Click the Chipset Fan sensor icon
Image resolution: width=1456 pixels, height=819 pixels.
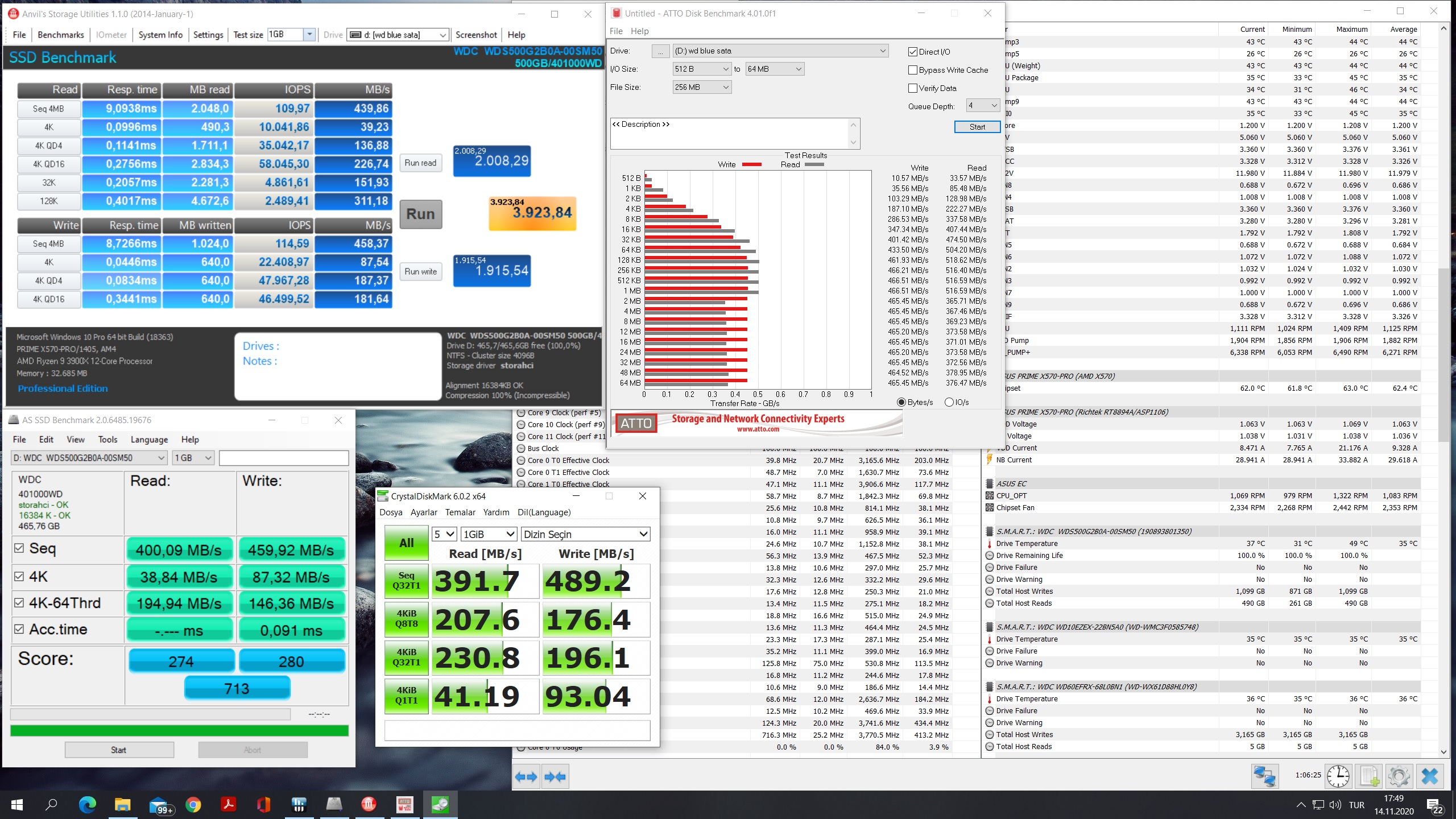coord(990,508)
